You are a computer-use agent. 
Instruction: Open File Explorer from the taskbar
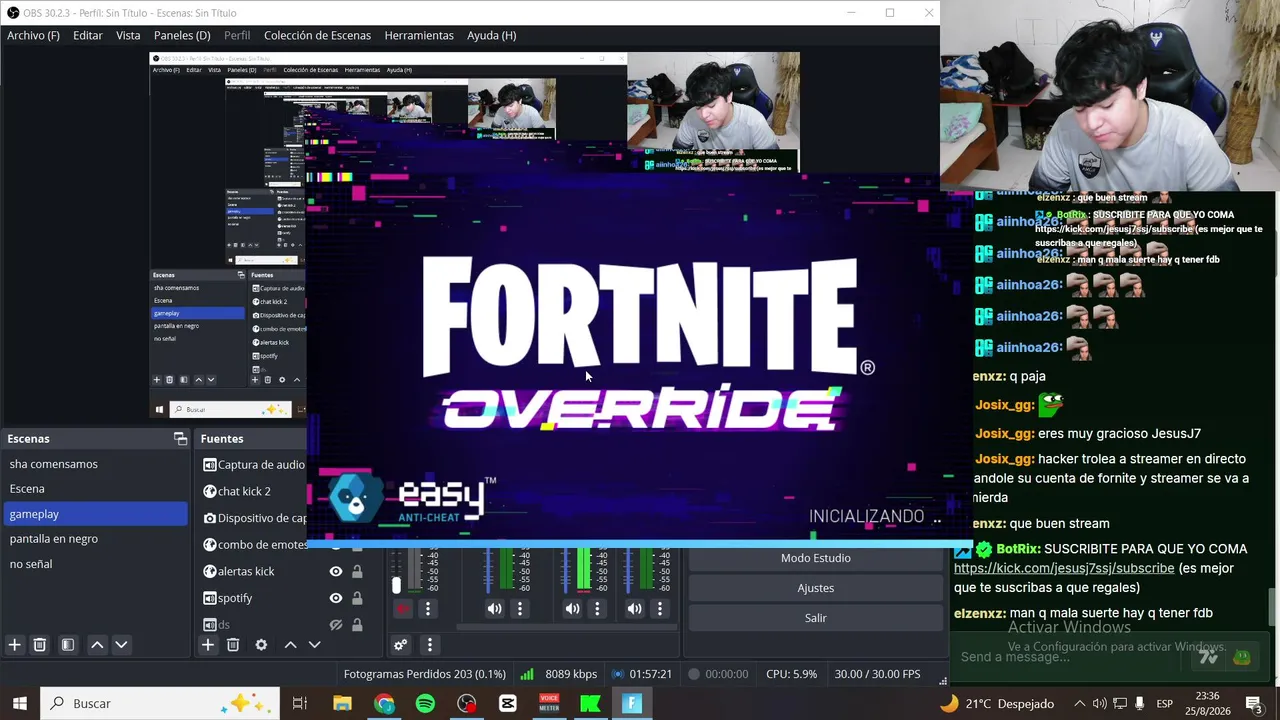pyautogui.click(x=342, y=703)
